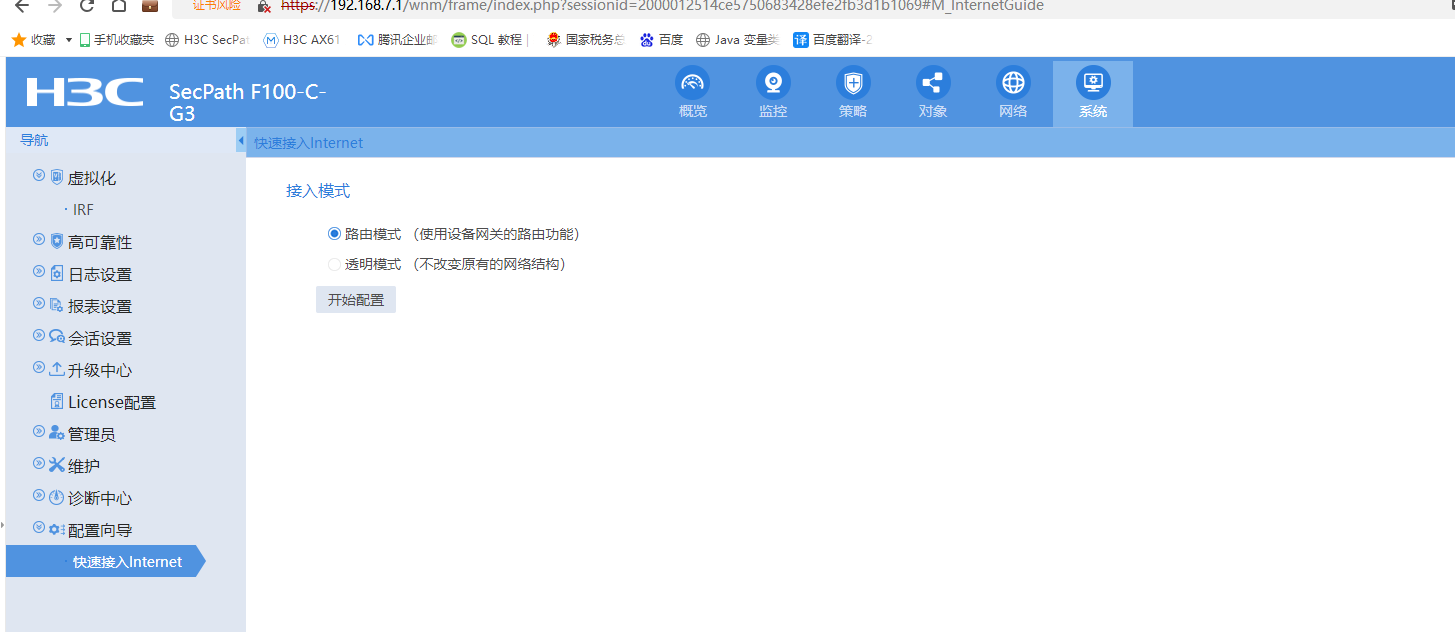Open the 百度 bookmark
The width and height of the screenshot is (1455, 632).
(x=661, y=40)
